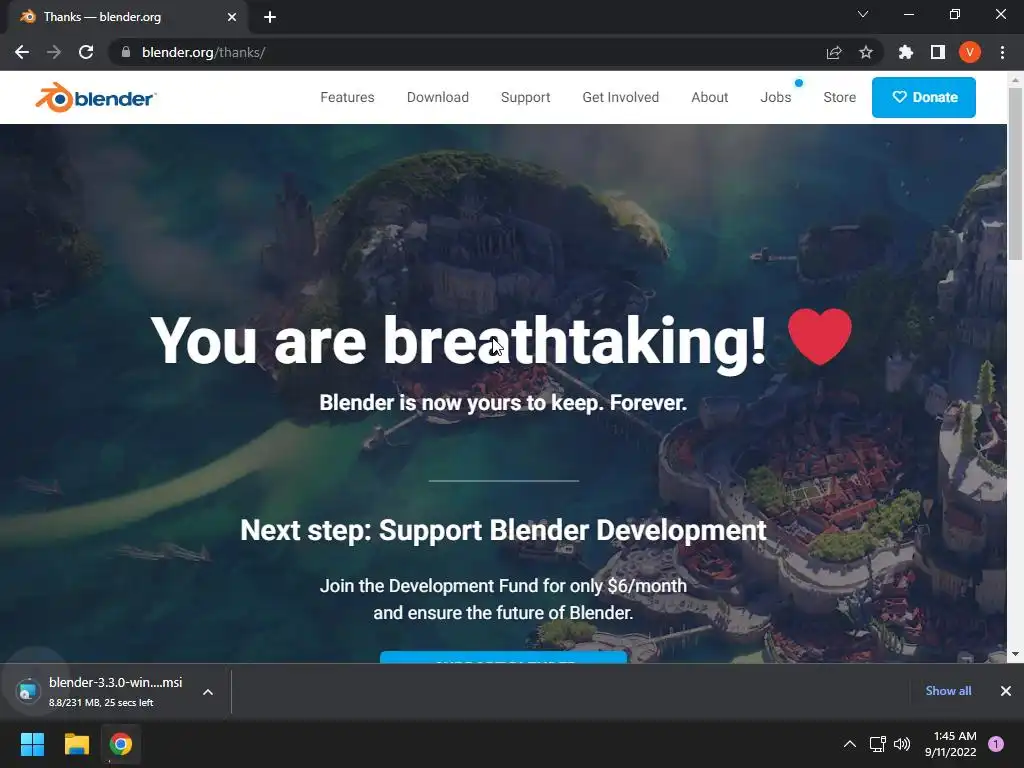Open the Extensions puzzle icon

click(905, 52)
